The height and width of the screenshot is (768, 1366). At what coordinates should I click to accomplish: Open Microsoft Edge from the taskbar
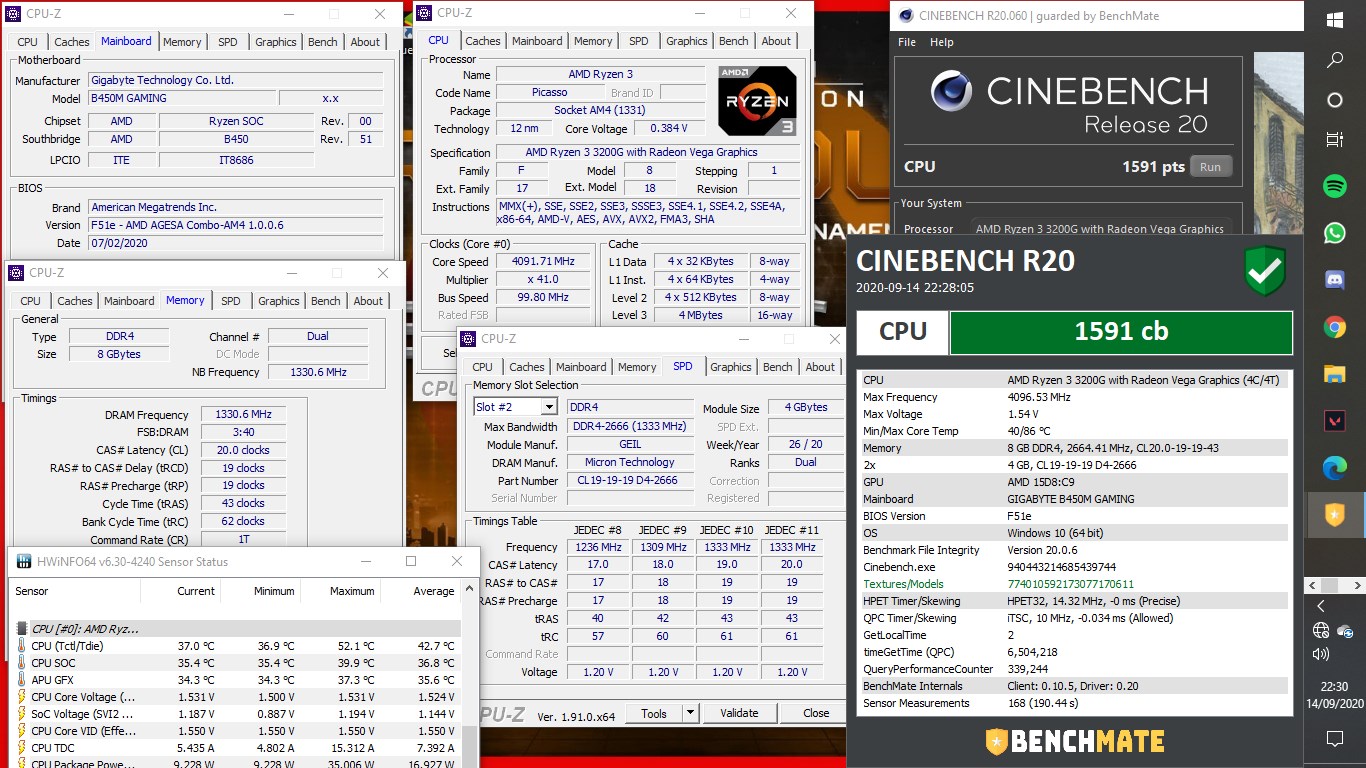click(1334, 468)
